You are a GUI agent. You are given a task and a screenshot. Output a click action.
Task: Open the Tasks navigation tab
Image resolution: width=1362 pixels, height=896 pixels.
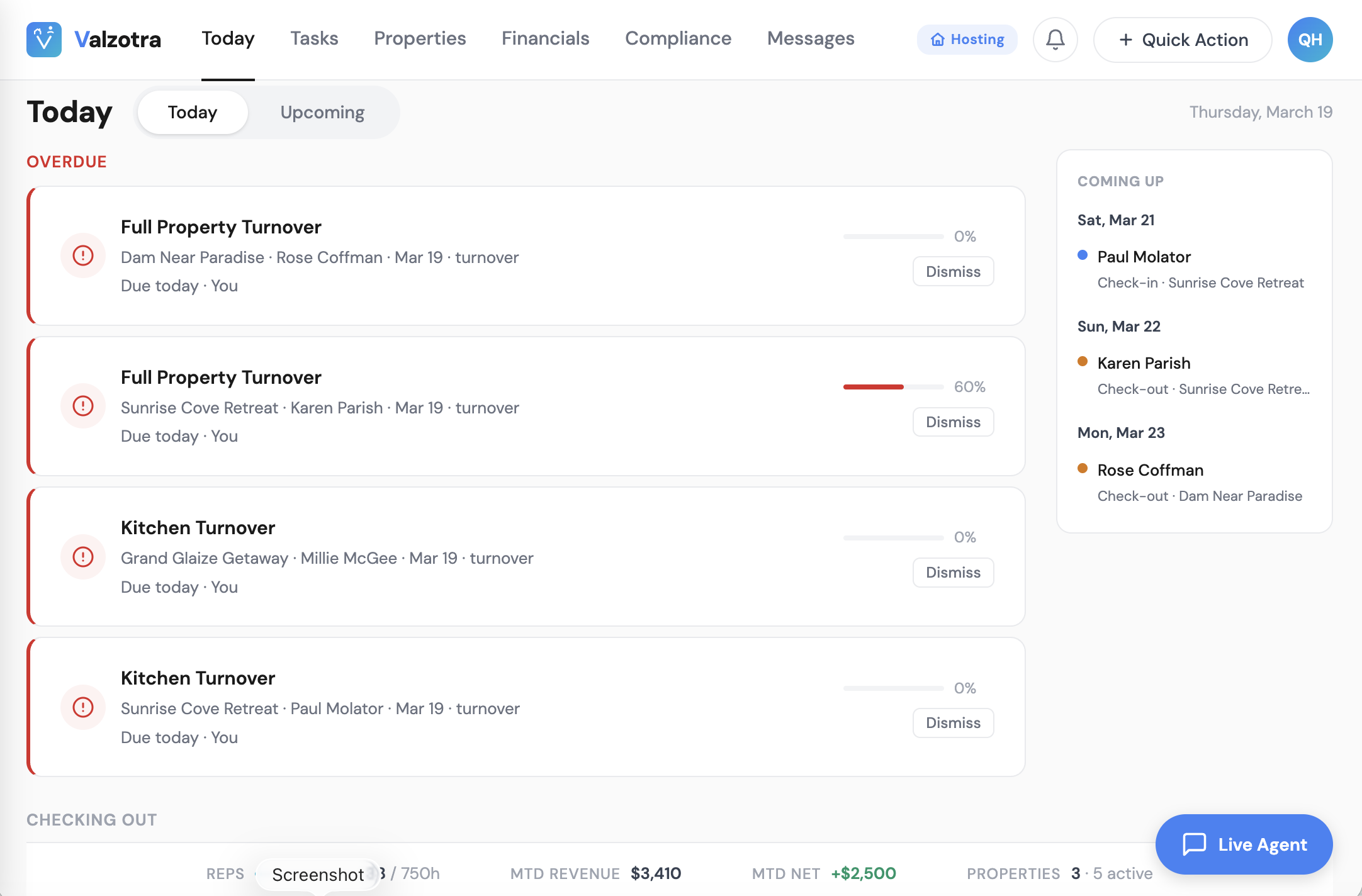tap(314, 38)
